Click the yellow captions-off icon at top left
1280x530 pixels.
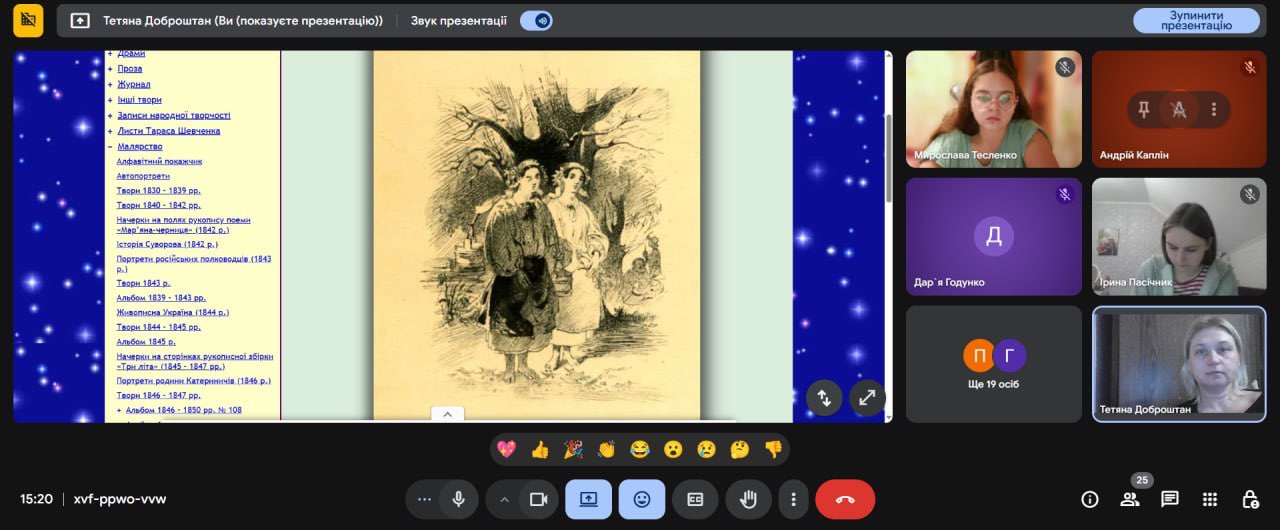point(28,20)
